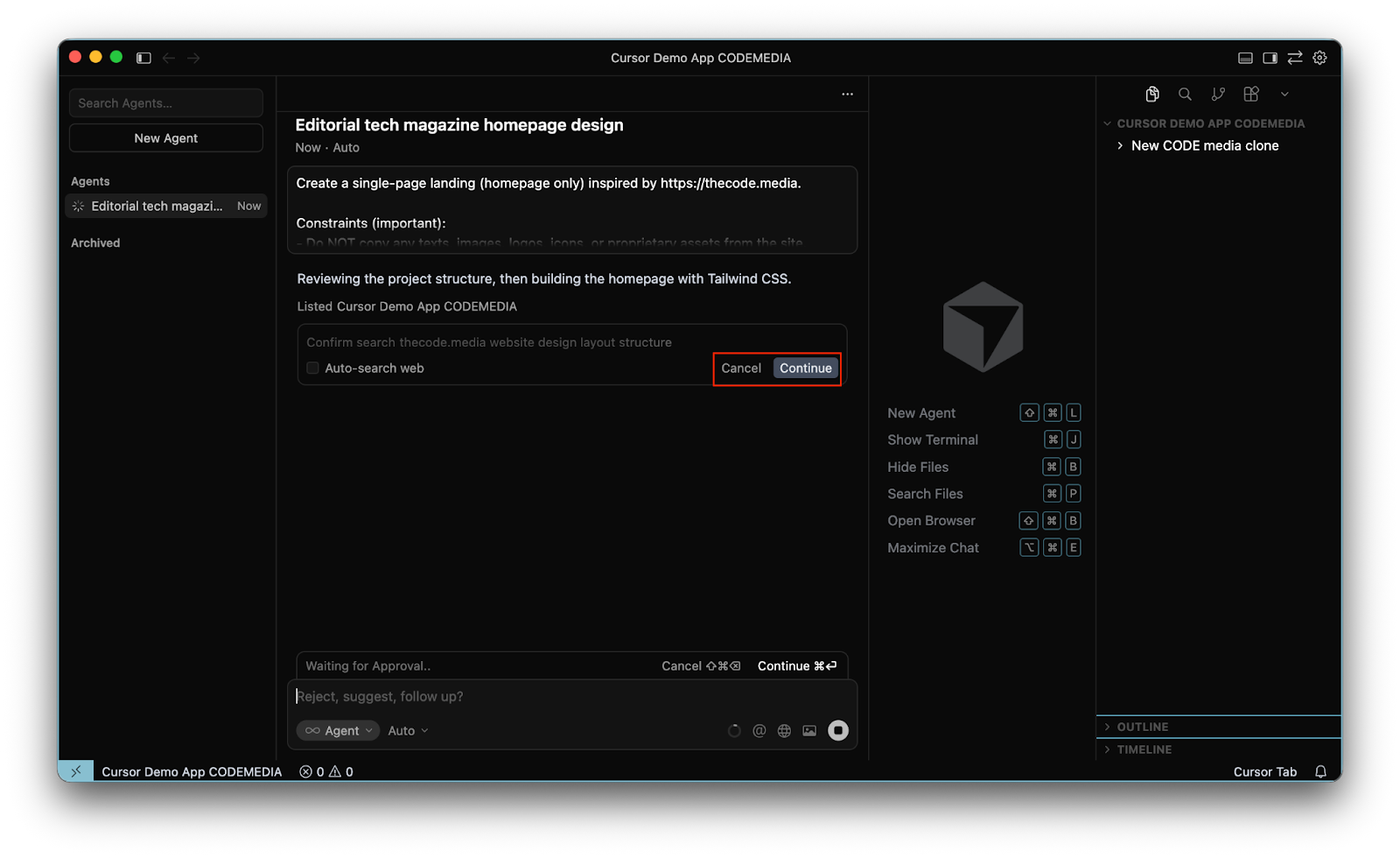Click the image attach icon
The height and width of the screenshot is (858, 1400).
(809, 730)
